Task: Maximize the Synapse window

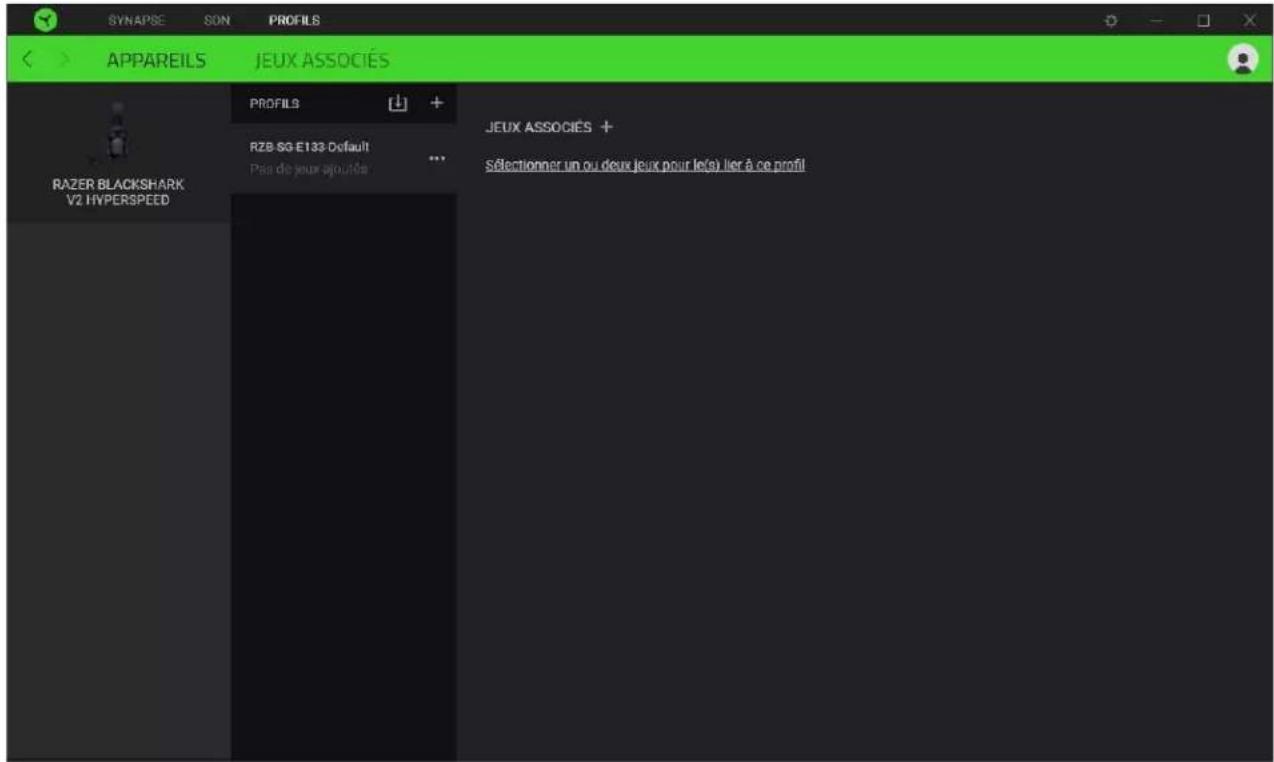Action: (x=1204, y=20)
